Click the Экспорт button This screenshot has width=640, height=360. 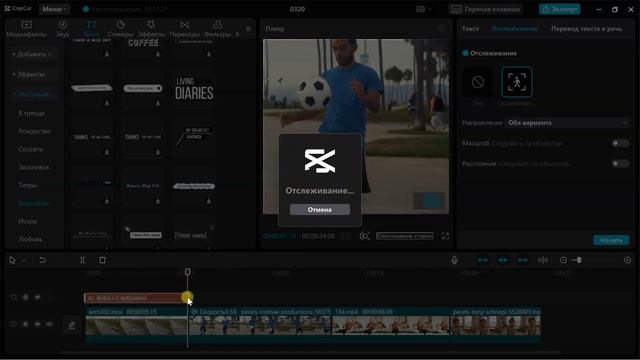pyautogui.click(x=560, y=9)
